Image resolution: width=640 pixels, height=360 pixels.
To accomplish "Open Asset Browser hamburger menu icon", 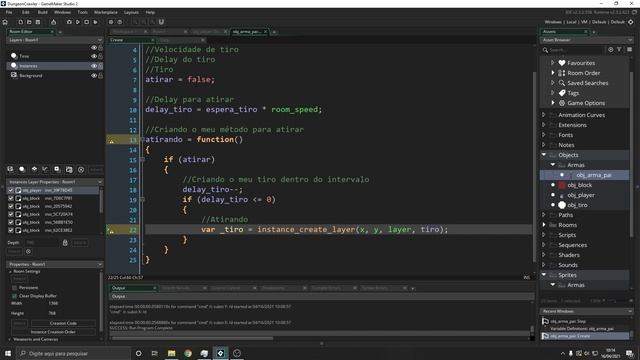I will [x=629, y=50].
